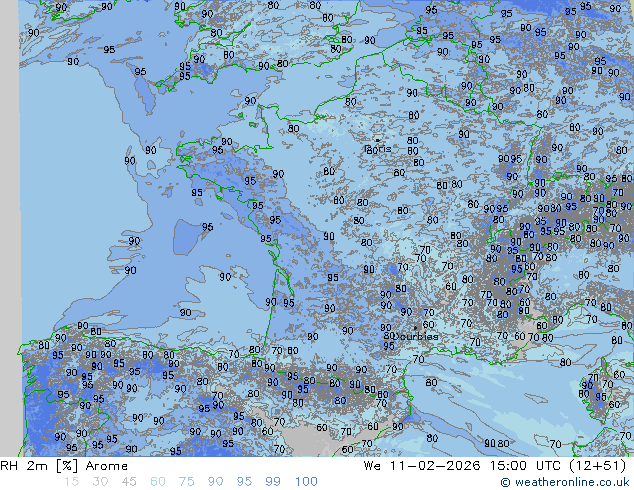Select the 99 legend value
The width and height of the screenshot is (634, 490).
[x=274, y=482]
